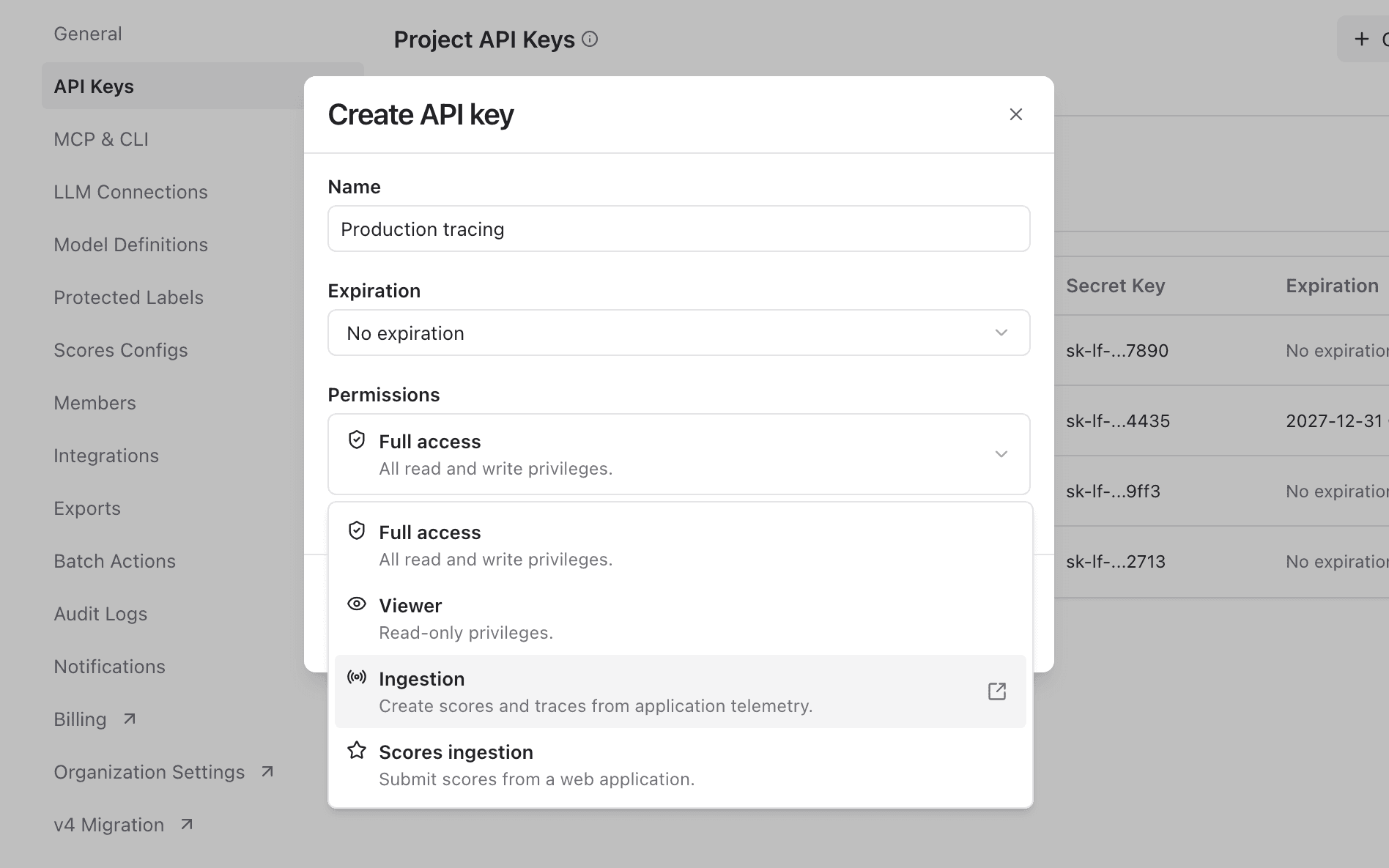This screenshot has width=1389, height=868.
Task: Select API Keys in the sidebar
Action: click(x=94, y=86)
